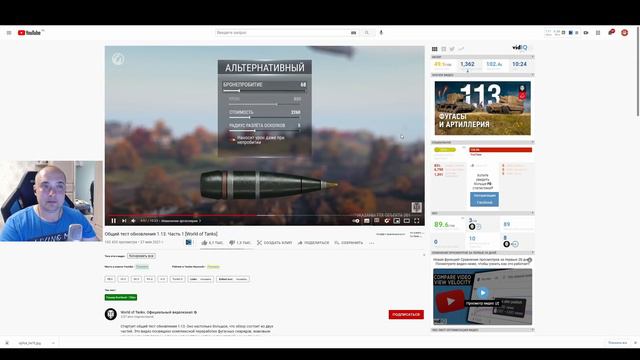Switch to miniplayer mode
640x360 pixels.
(x=397, y=221)
